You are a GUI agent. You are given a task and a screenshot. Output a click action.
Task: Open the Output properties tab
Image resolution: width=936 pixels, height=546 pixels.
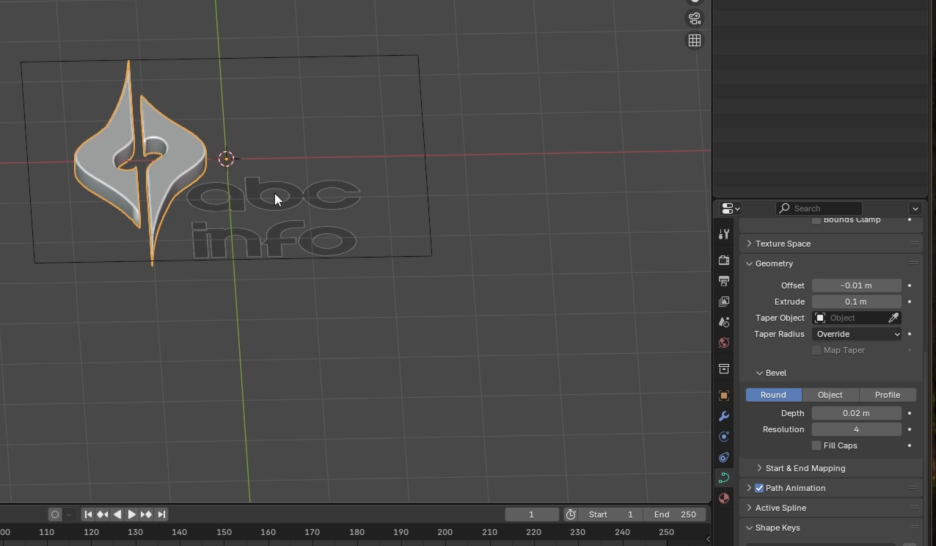(x=724, y=280)
